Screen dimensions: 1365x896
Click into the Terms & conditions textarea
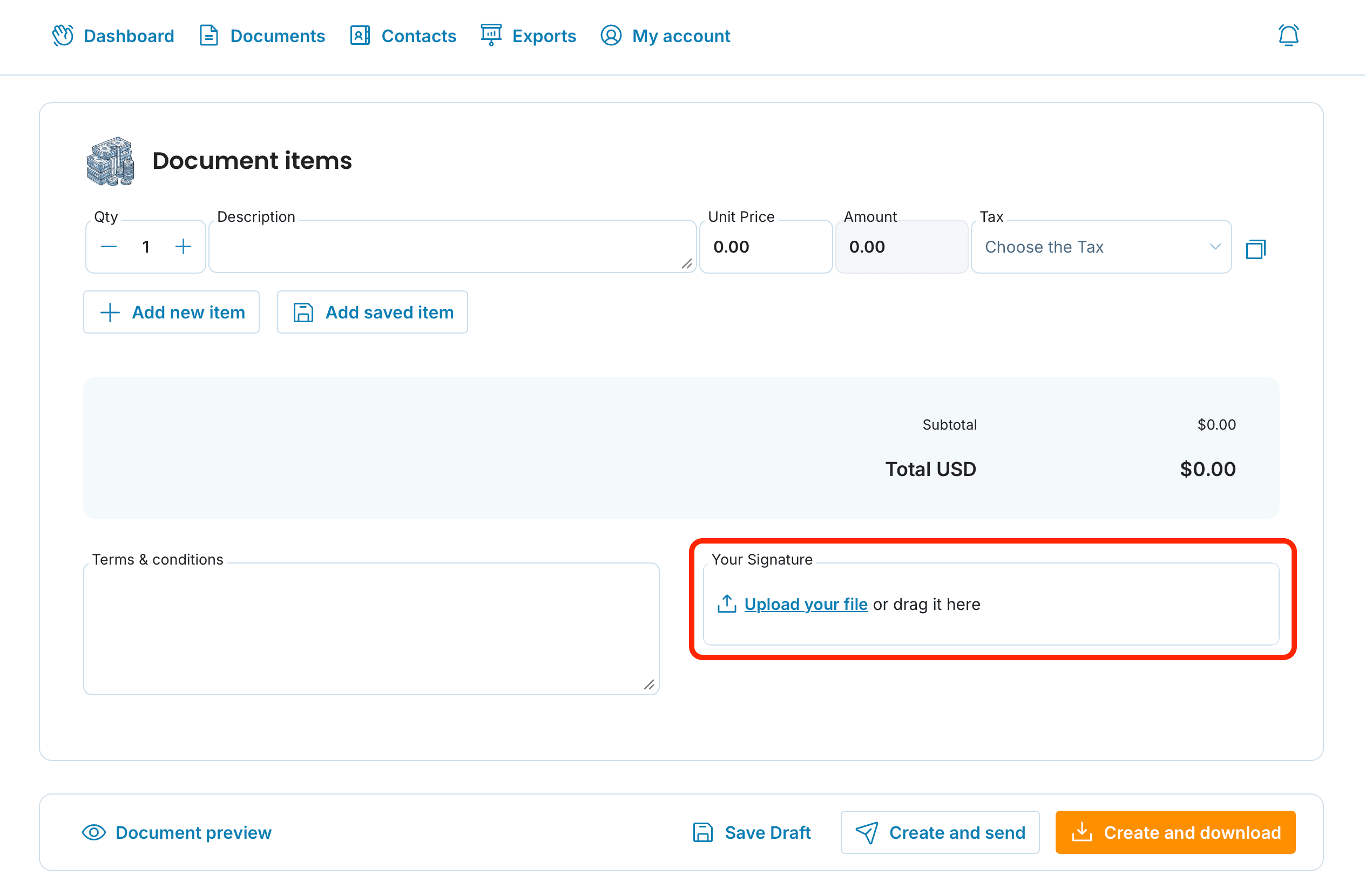click(371, 629)
